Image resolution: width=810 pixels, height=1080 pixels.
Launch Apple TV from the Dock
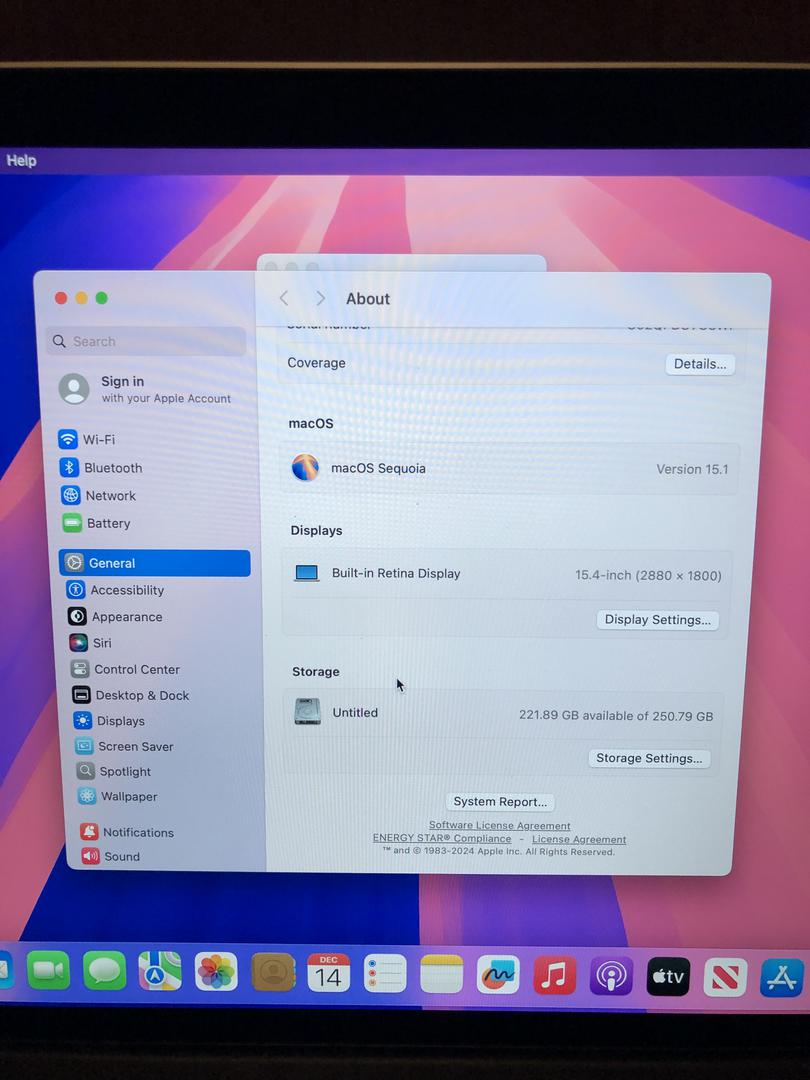coord(668,977)
